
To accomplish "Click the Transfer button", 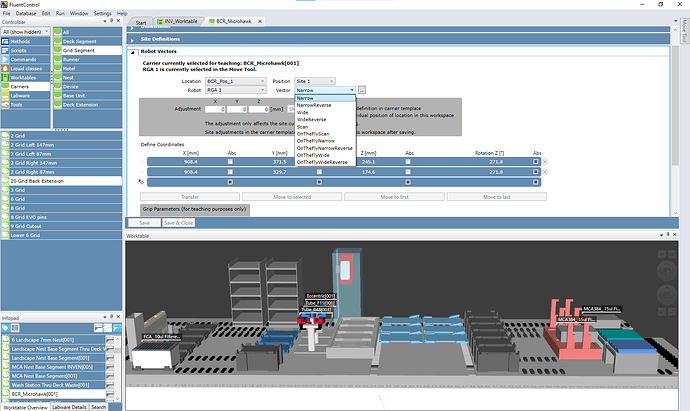I will [x=190, y=197].
